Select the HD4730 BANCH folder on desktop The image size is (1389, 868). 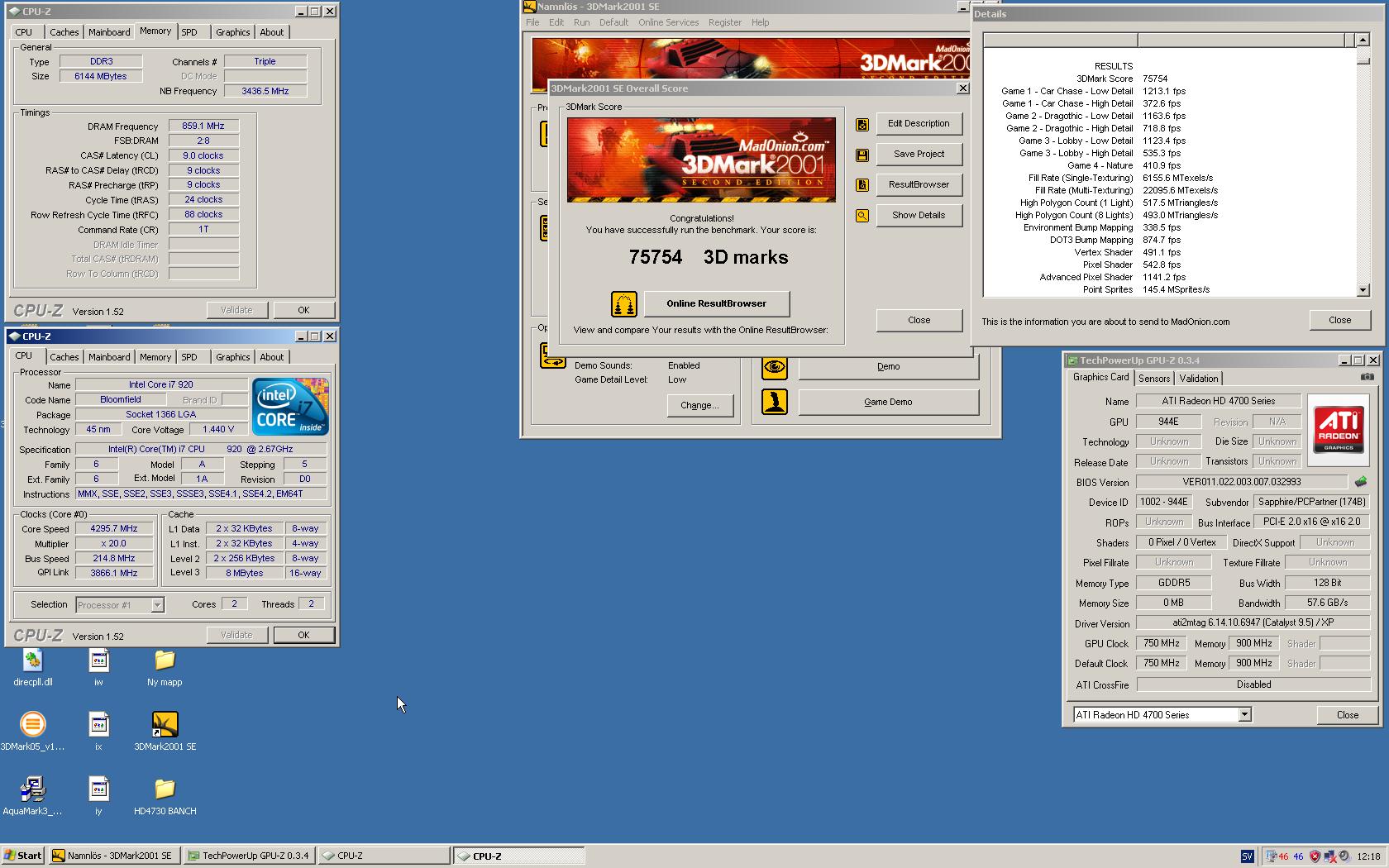[165, 797]
